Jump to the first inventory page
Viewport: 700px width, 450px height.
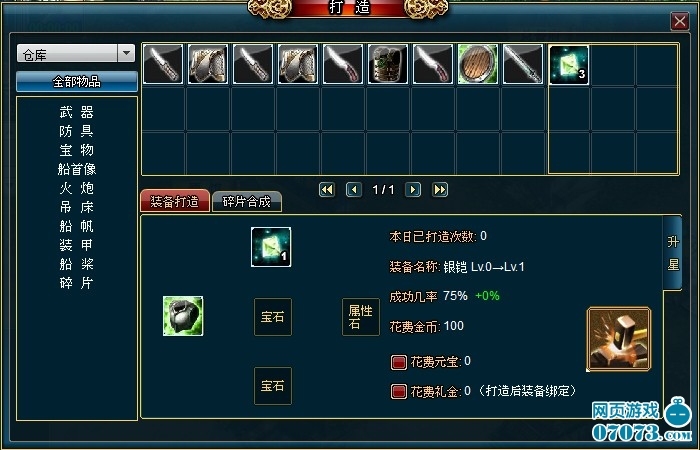327,190
